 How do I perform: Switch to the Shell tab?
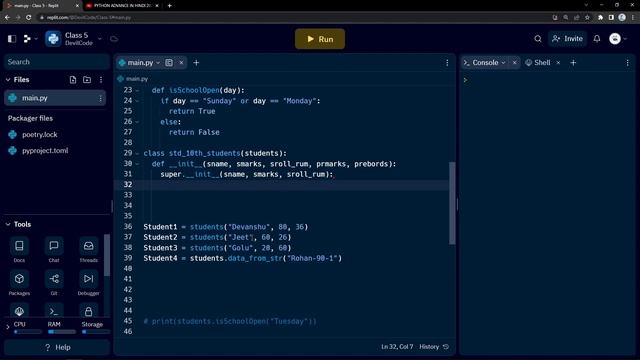[x=538, y=63]
